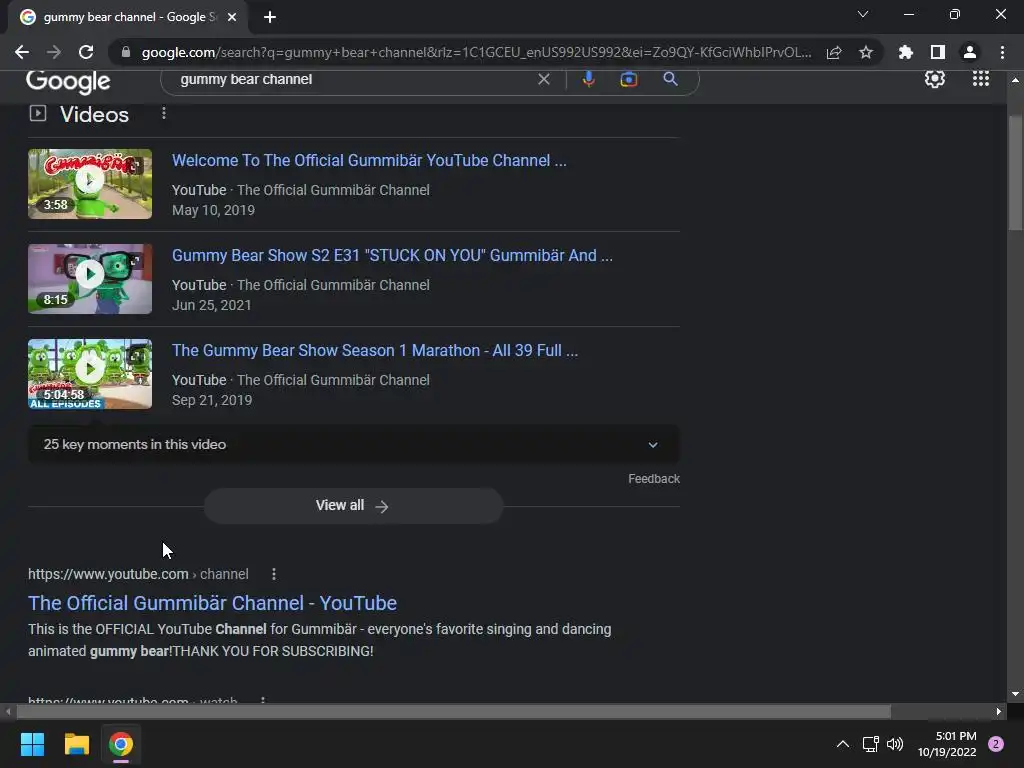Click the Jun 25, 2021 date

[212, 305]
